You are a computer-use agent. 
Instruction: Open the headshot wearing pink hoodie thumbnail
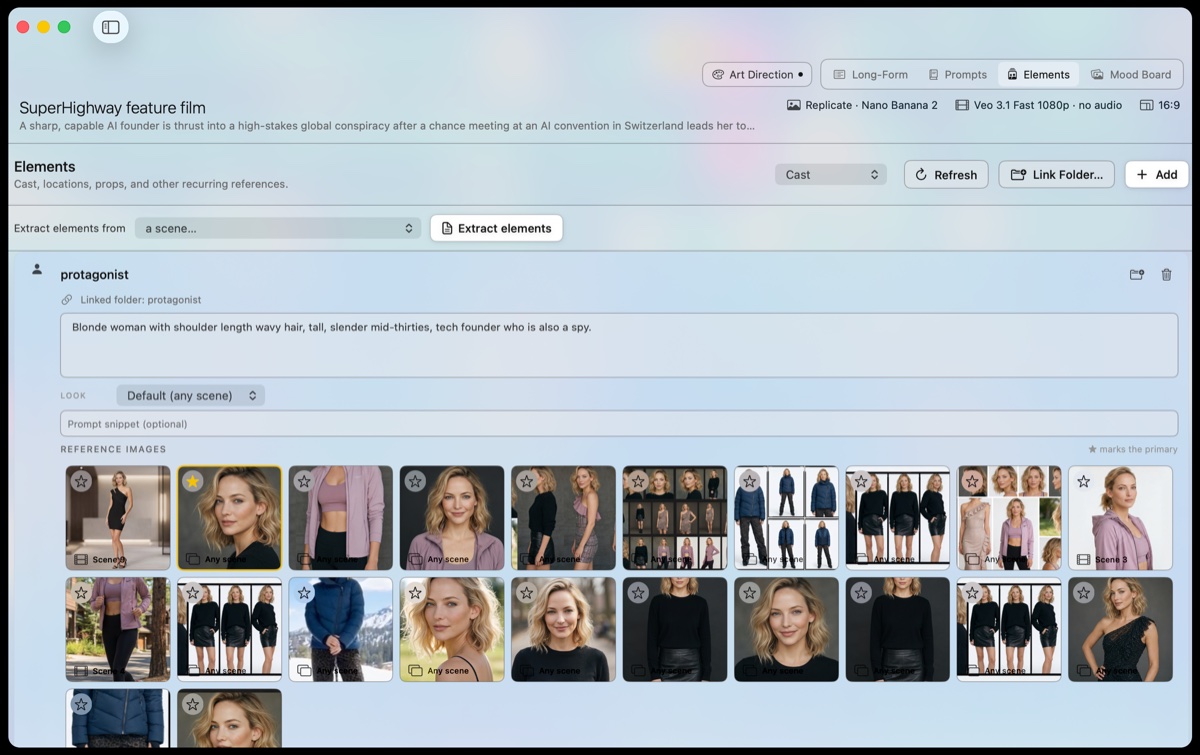(x=452, y=518)
